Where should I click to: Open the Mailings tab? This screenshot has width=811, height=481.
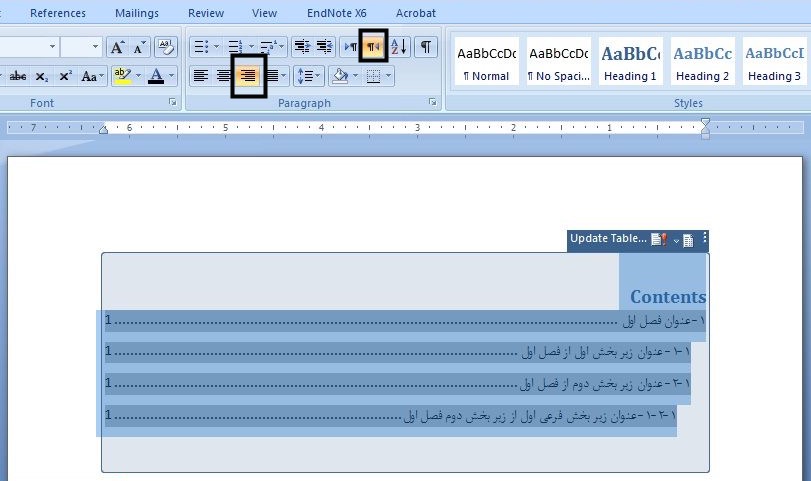(x=136, y=13)
